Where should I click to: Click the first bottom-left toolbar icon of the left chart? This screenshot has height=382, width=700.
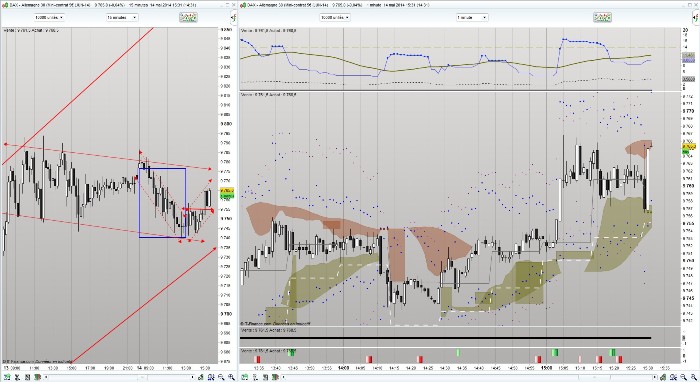7,377
